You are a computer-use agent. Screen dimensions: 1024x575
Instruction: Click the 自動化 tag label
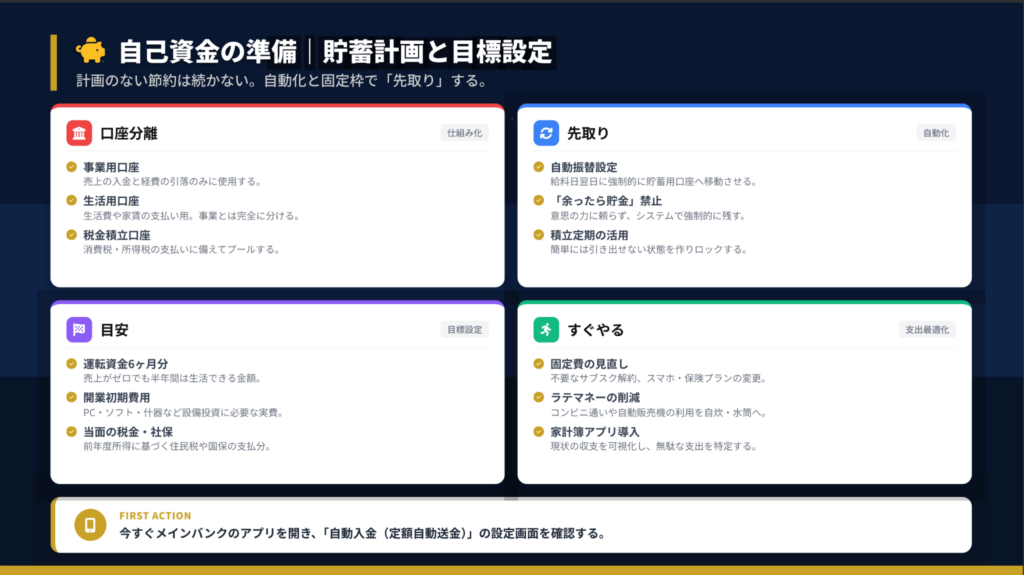point(936,133)
